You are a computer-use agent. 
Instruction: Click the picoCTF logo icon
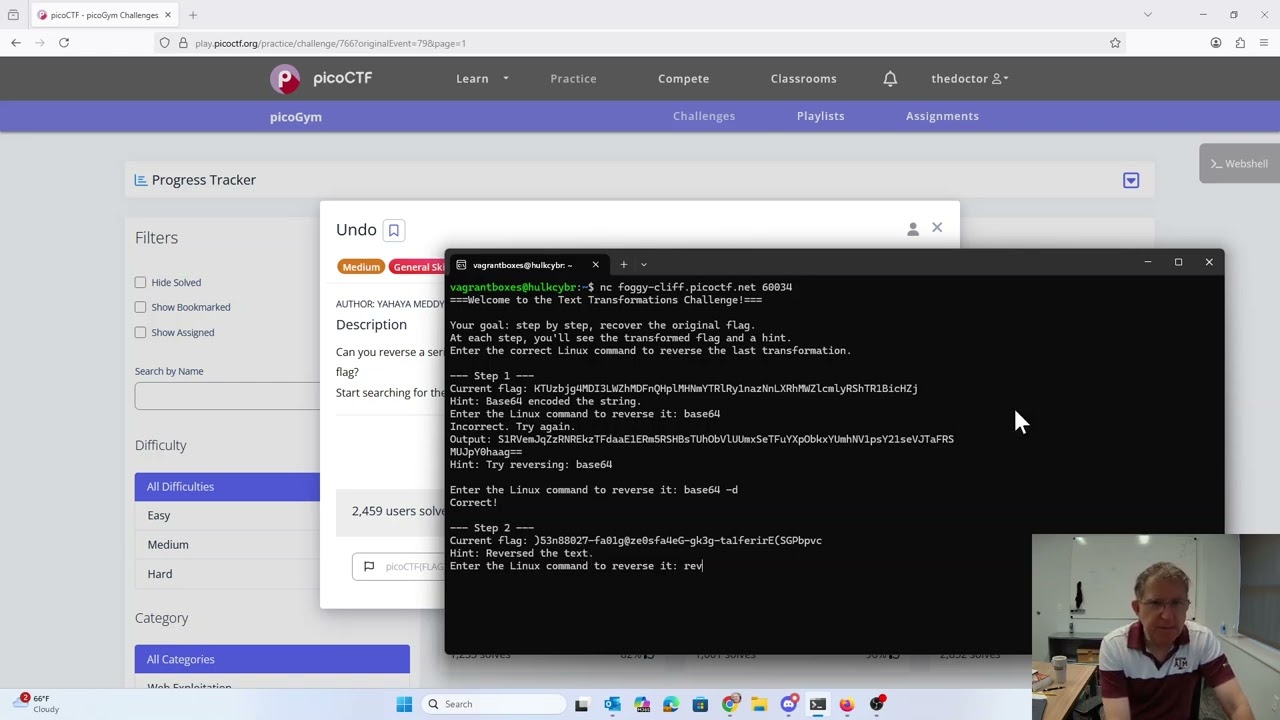pyautogui.click(x=285, y=78)
